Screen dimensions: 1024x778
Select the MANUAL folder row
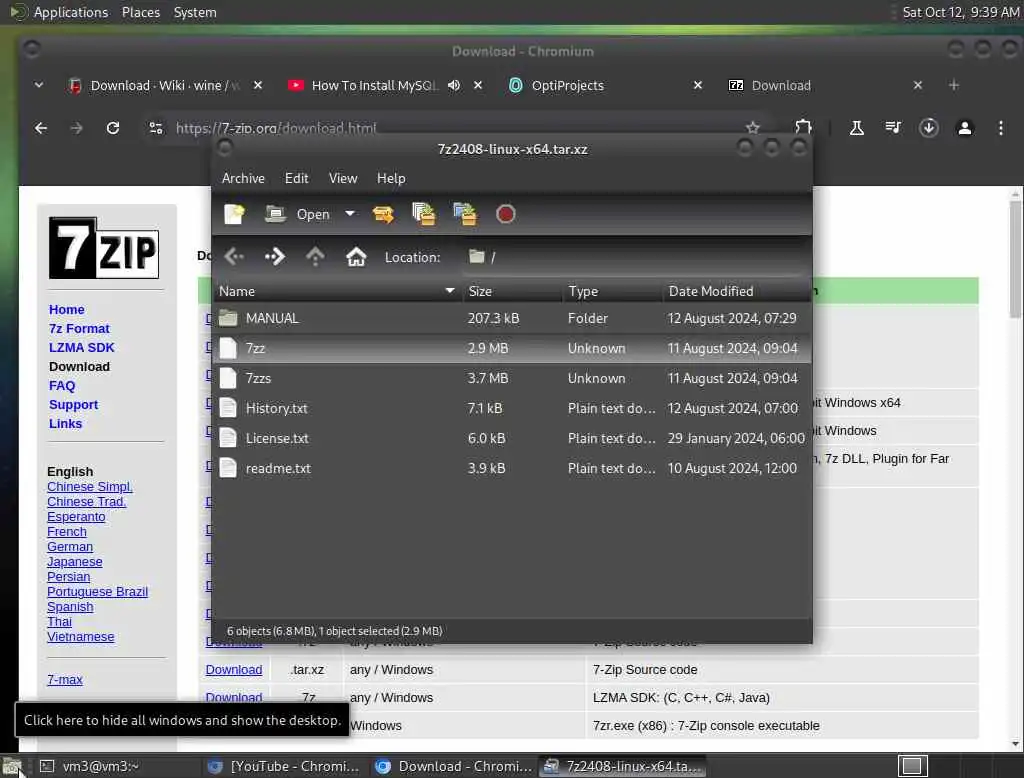coord(512,319)
